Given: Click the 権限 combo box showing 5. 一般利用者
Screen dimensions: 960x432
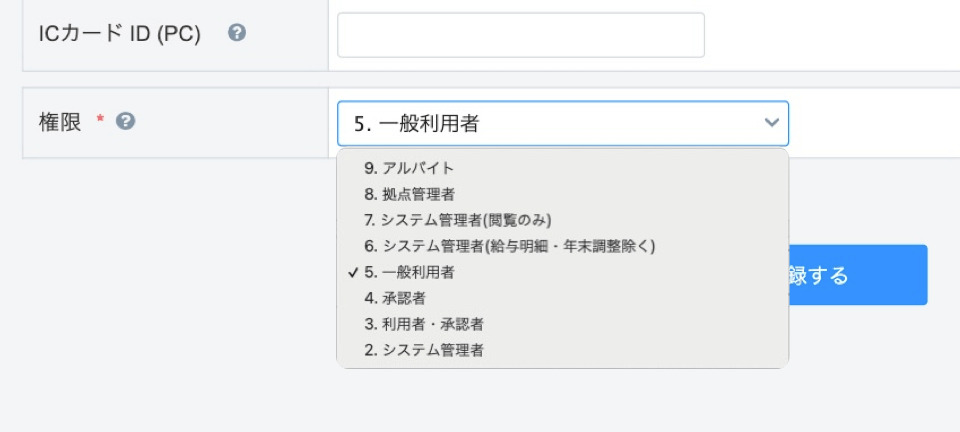Looking at the screenshot, I should pos(563,124).
